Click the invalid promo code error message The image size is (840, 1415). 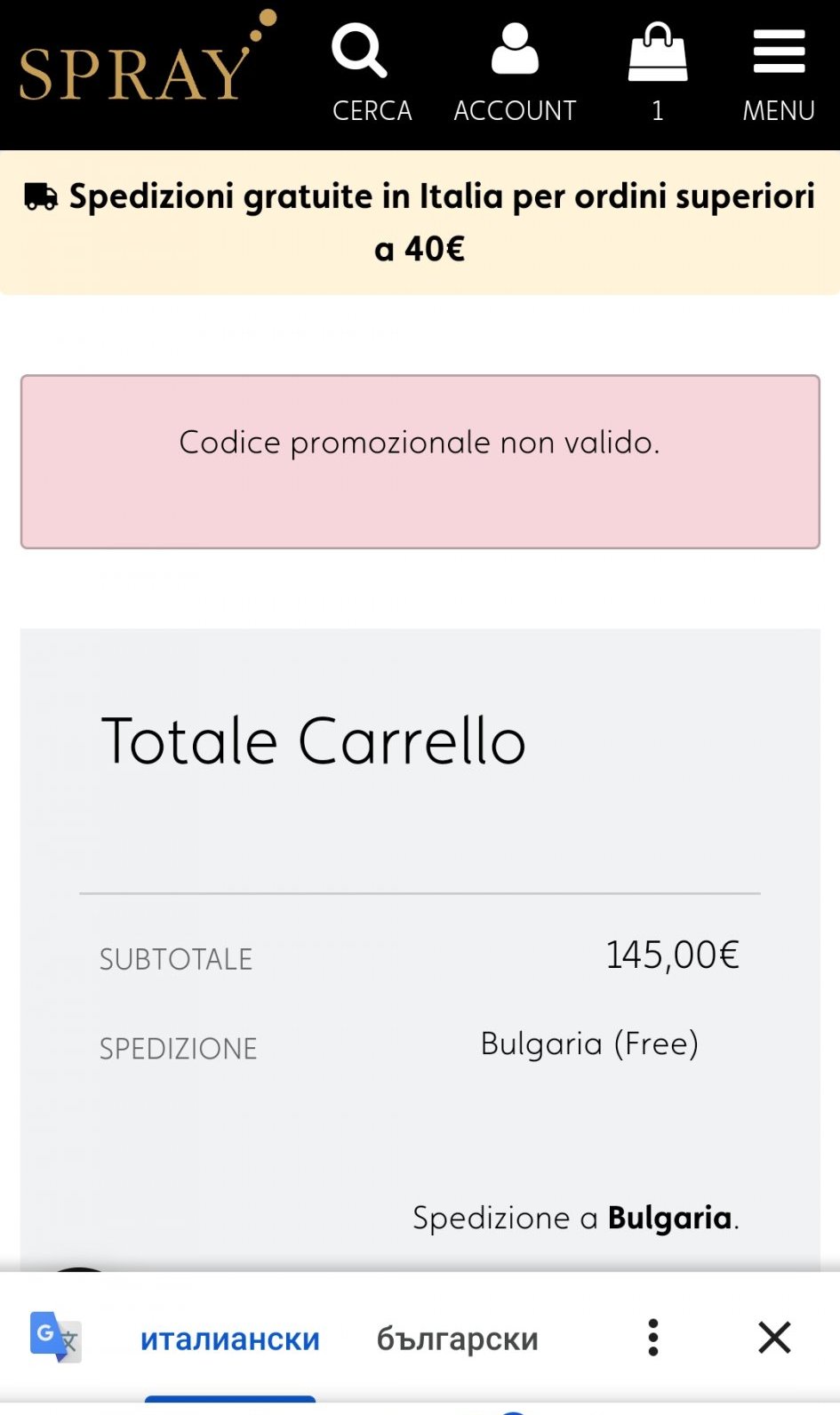click(x=420, y=443)
